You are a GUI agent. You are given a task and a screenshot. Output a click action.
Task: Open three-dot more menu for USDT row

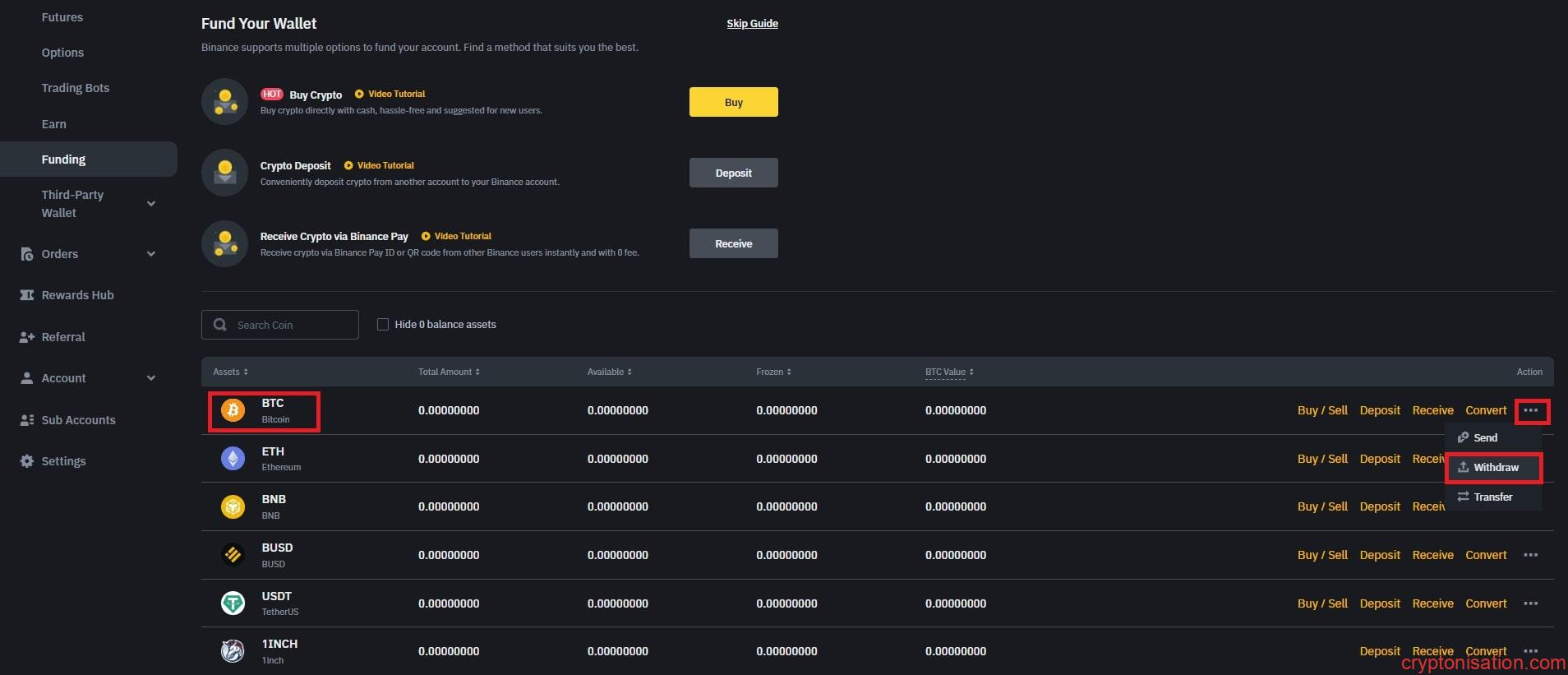click(x=1529, y=603)
